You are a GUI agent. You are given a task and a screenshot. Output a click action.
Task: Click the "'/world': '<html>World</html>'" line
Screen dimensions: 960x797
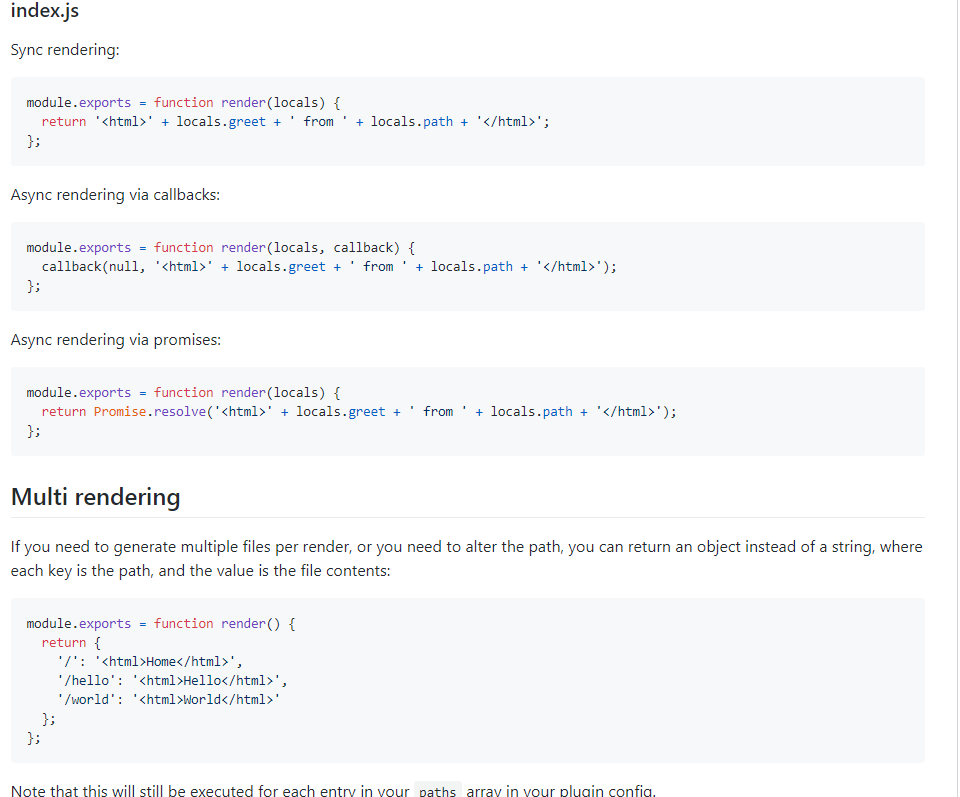click(x=168, y=700)
